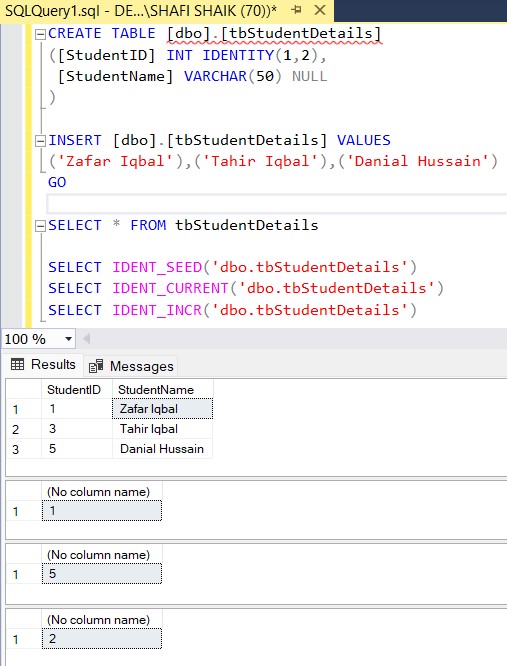
Task: Click the [StudentName] column definition
Action: tap(115, 76)
